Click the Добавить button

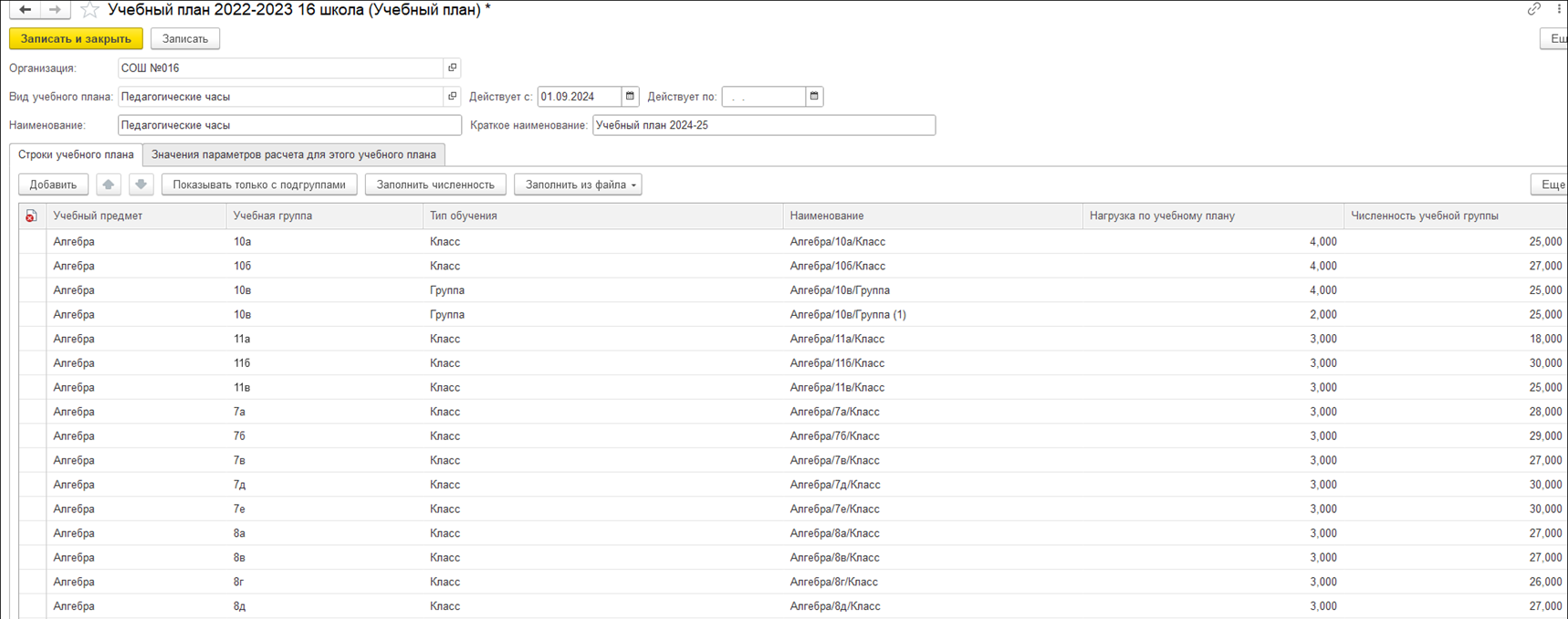point(53,184)
